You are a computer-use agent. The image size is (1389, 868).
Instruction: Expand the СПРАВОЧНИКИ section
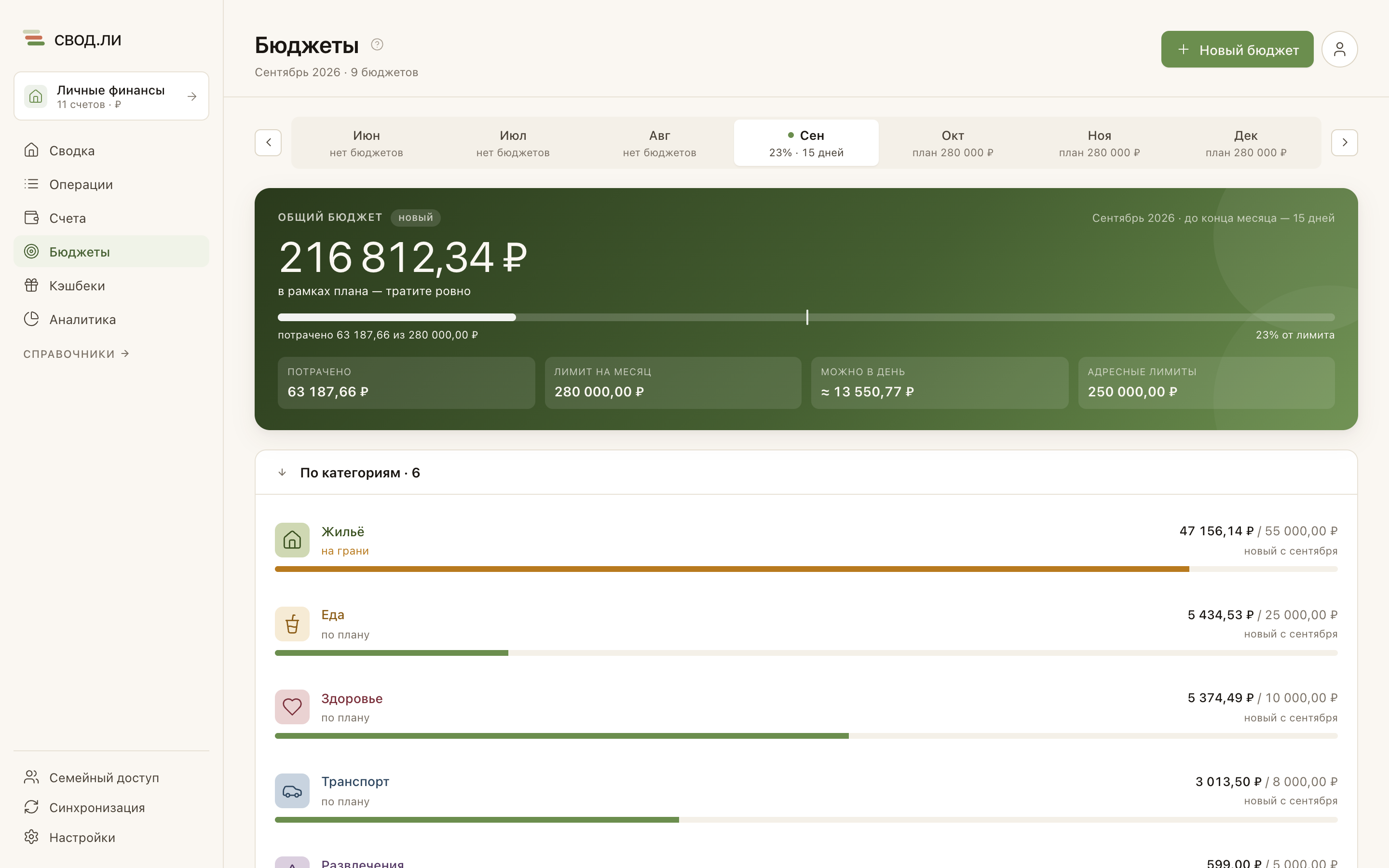(x=76, y=354)
